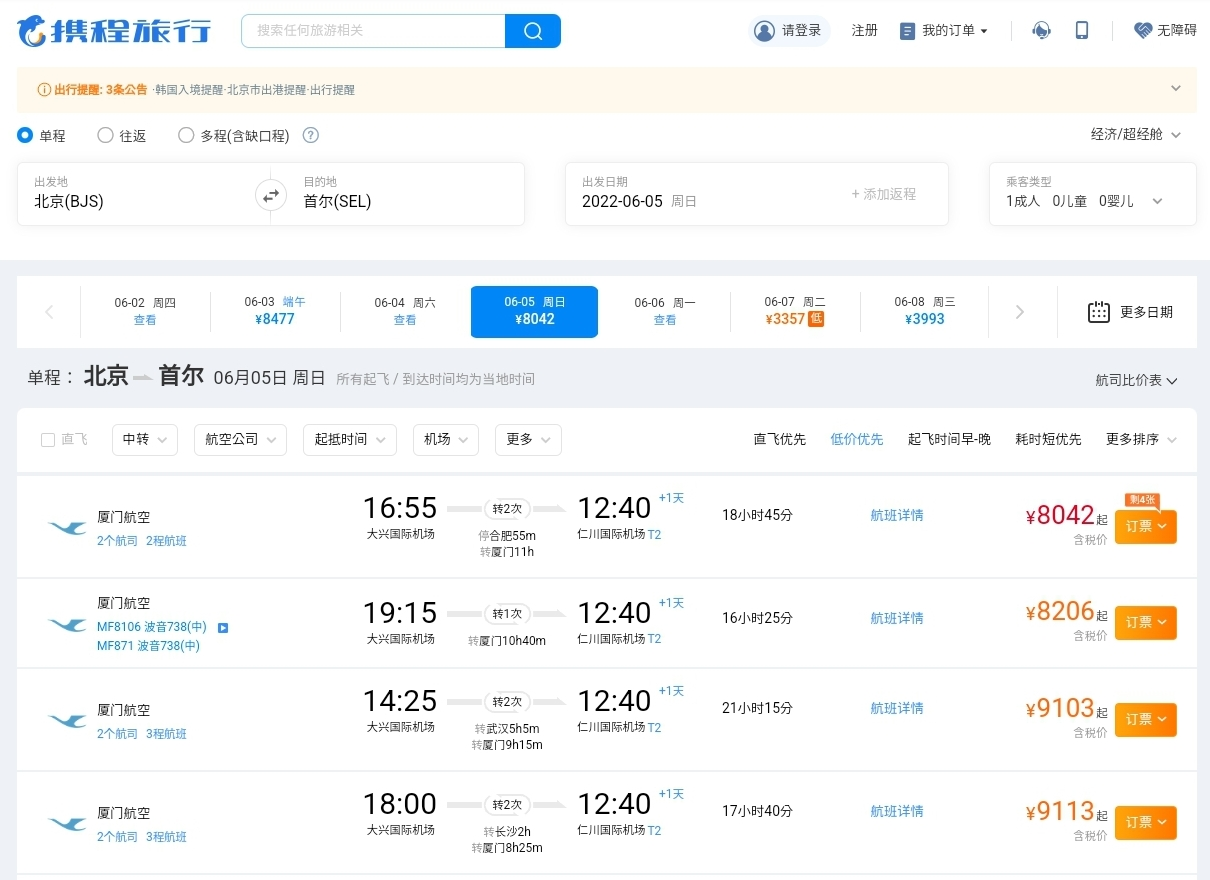Select the 单程 one-way radio button

click(x=25, y=135)
